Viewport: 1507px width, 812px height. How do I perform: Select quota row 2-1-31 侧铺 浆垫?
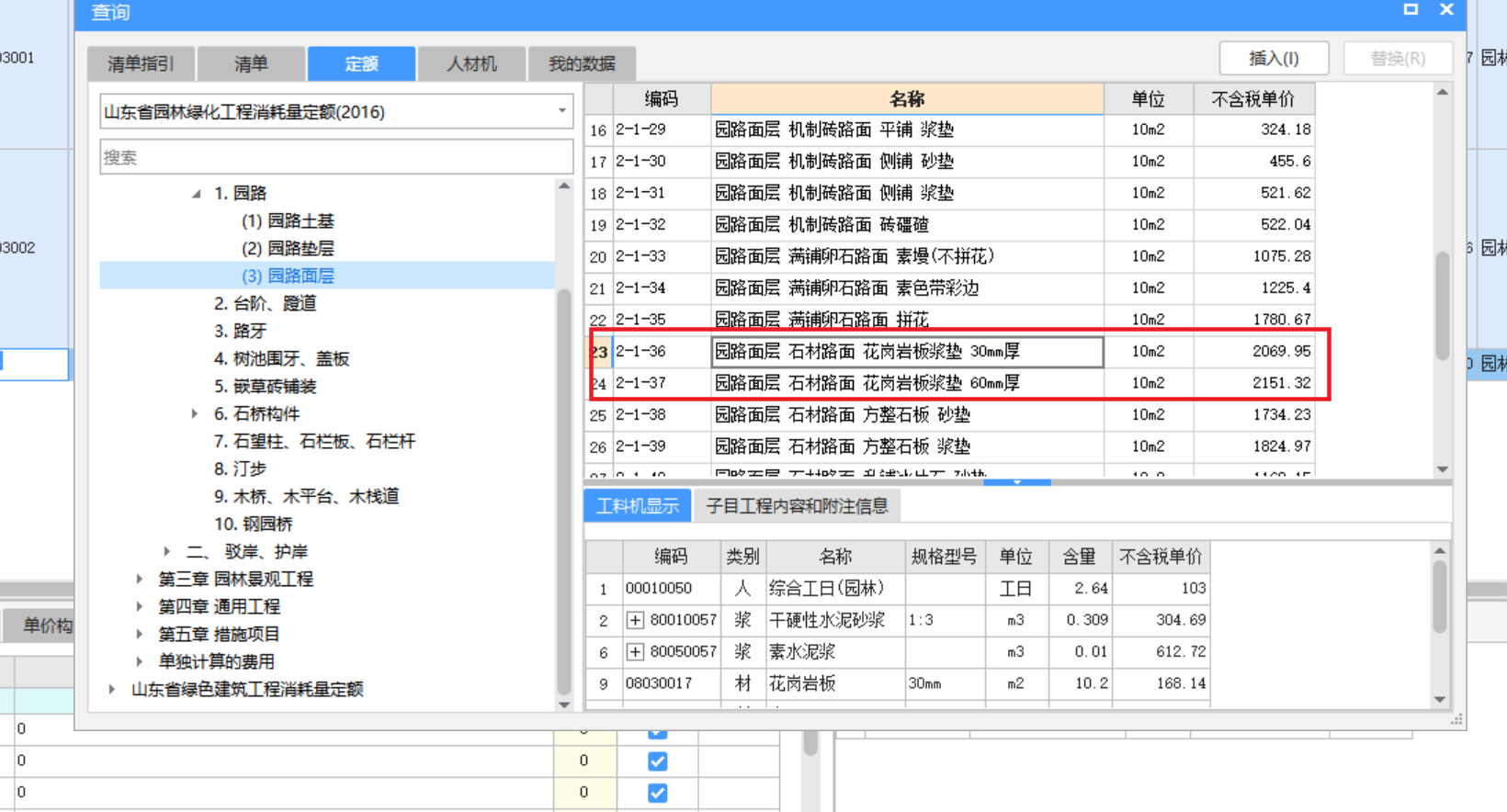[x=950, y=194]
